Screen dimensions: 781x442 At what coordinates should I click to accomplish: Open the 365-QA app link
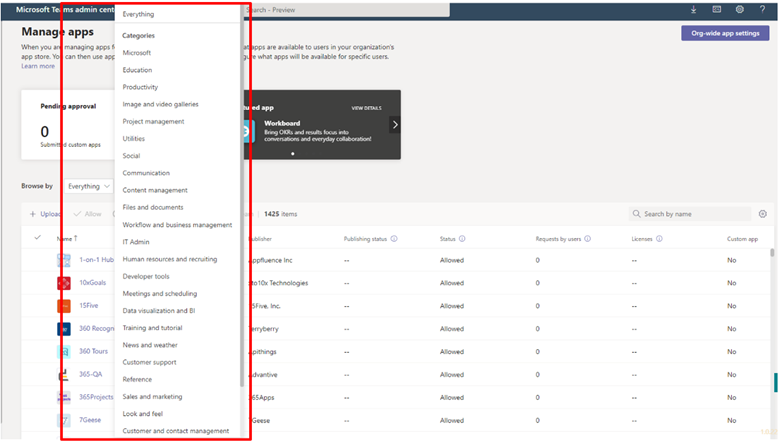(x=91, y=375)
